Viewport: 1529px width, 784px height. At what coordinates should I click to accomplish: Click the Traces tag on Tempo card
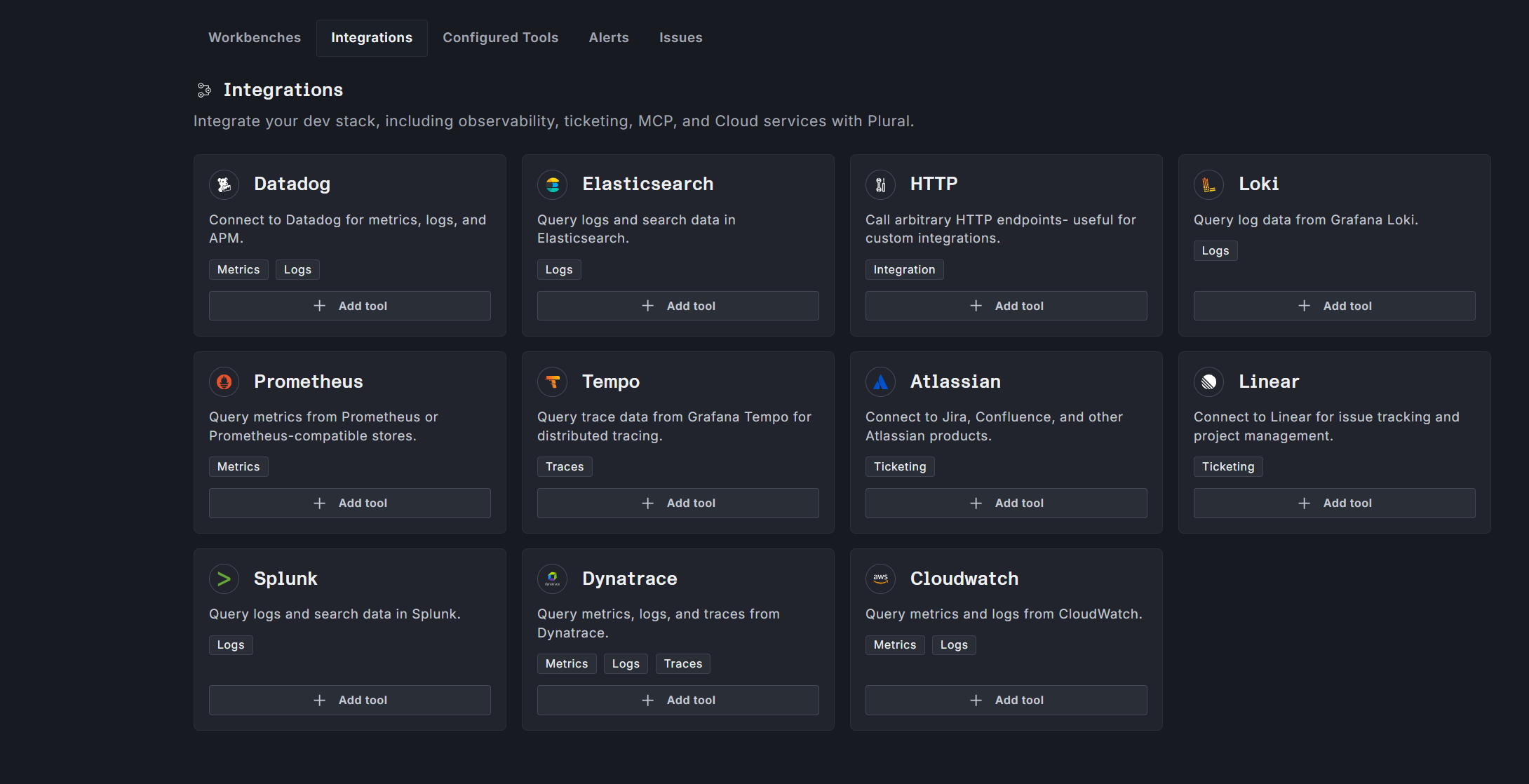565,466
